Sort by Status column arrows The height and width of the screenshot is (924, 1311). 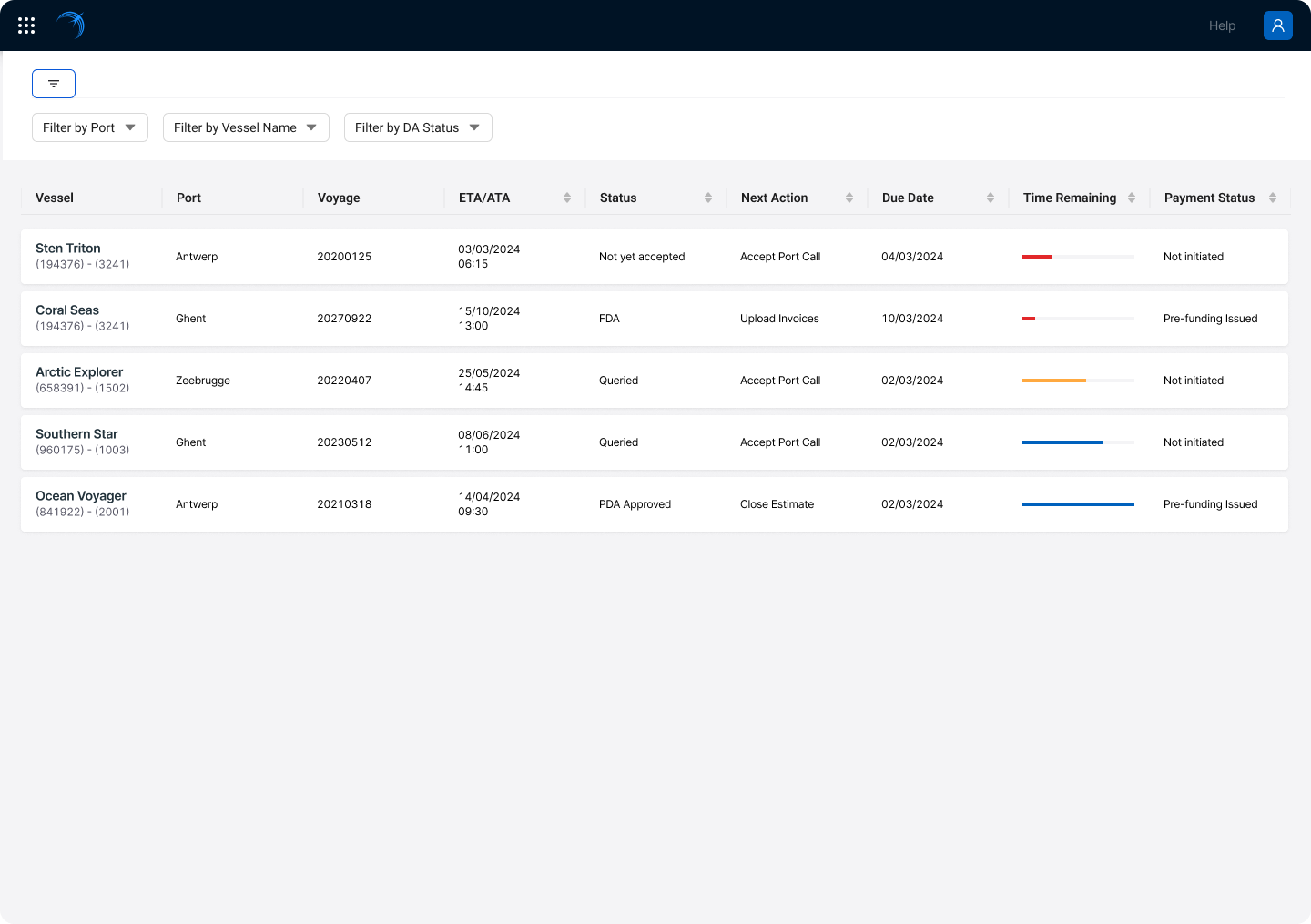(708, 198)
